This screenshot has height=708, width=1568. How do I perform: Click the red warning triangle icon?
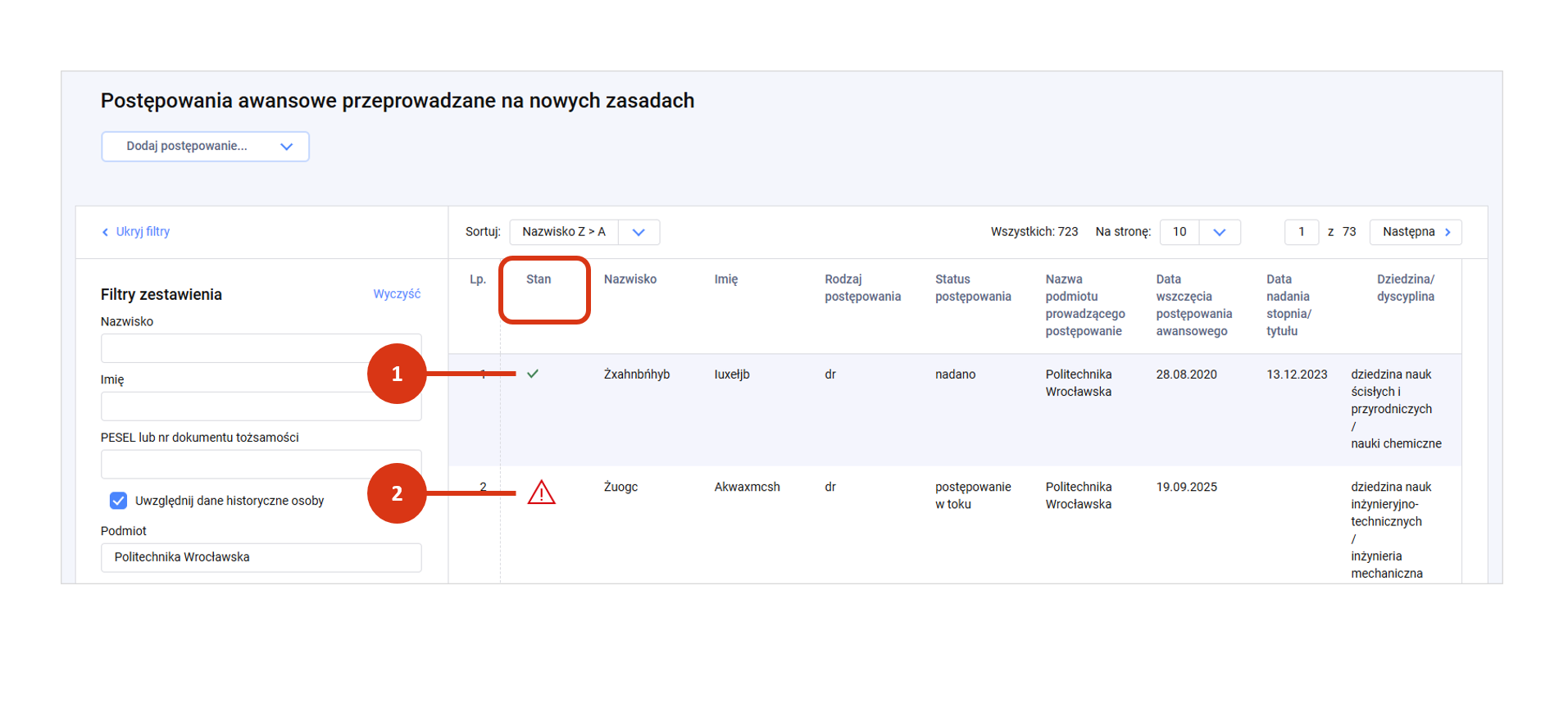click(x=541, y=492)
